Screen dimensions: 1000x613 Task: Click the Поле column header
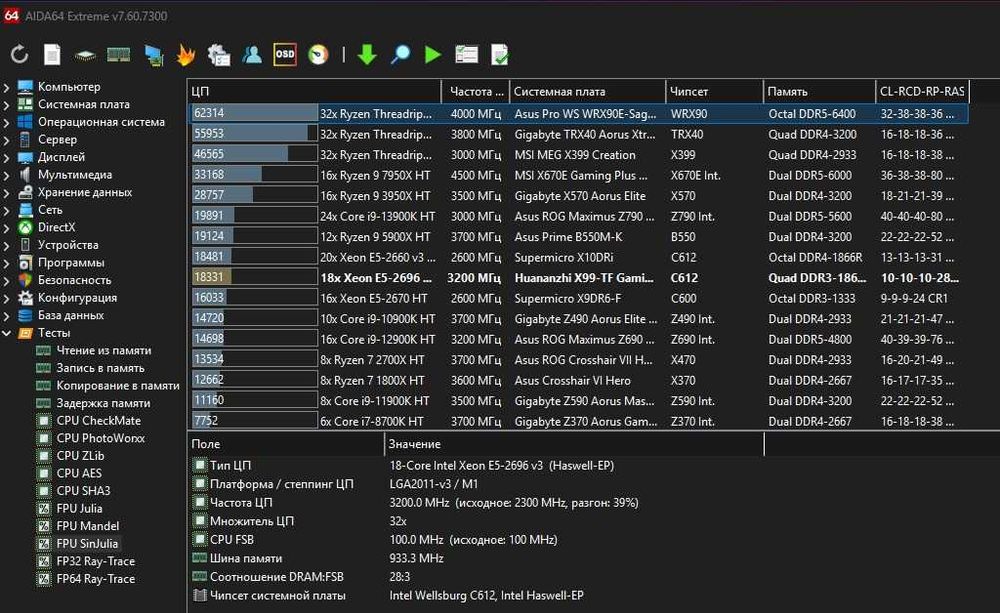tap(286, 444)
